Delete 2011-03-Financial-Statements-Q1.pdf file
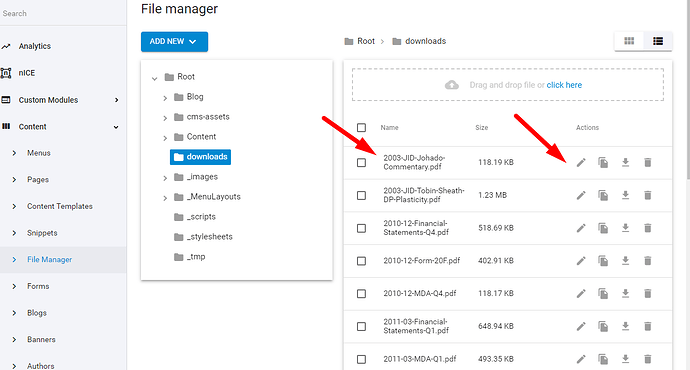Viewport: 690px width, 370px height. (647, 326)
